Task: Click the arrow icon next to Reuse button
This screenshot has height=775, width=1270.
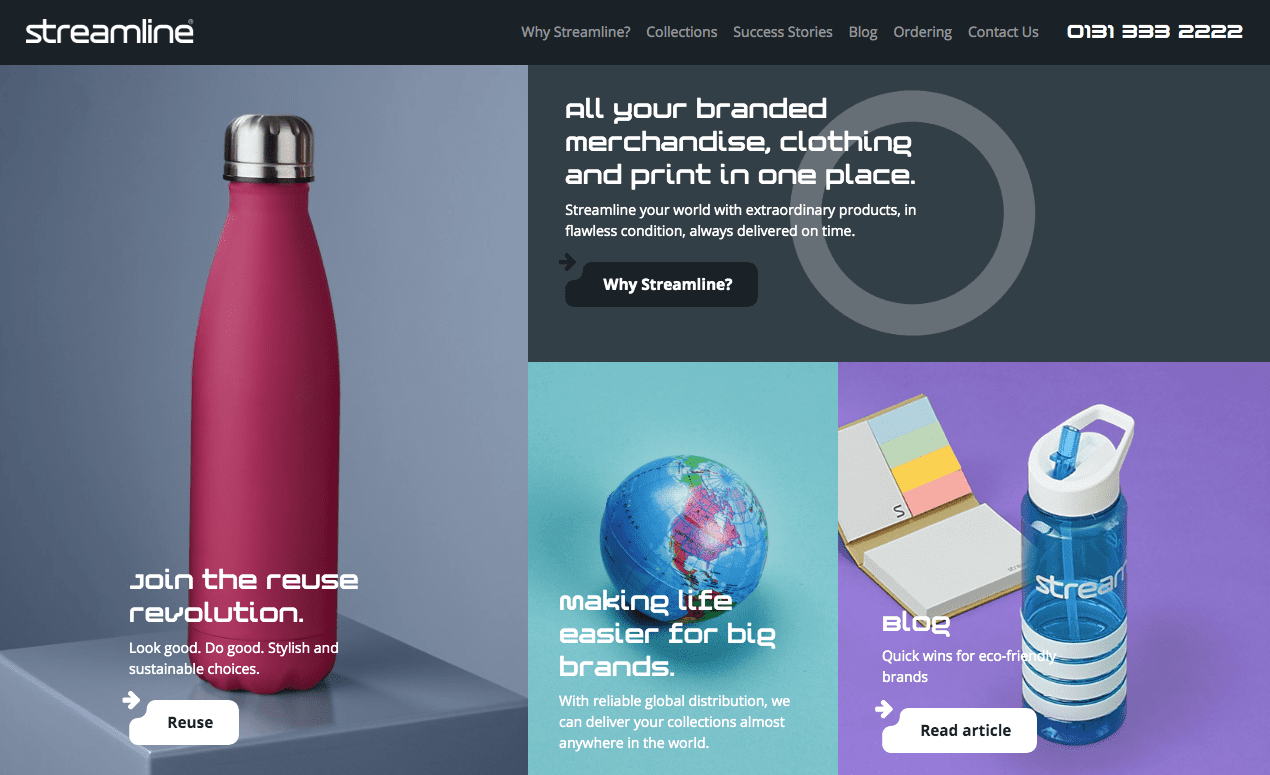Action: coord(131,700)
